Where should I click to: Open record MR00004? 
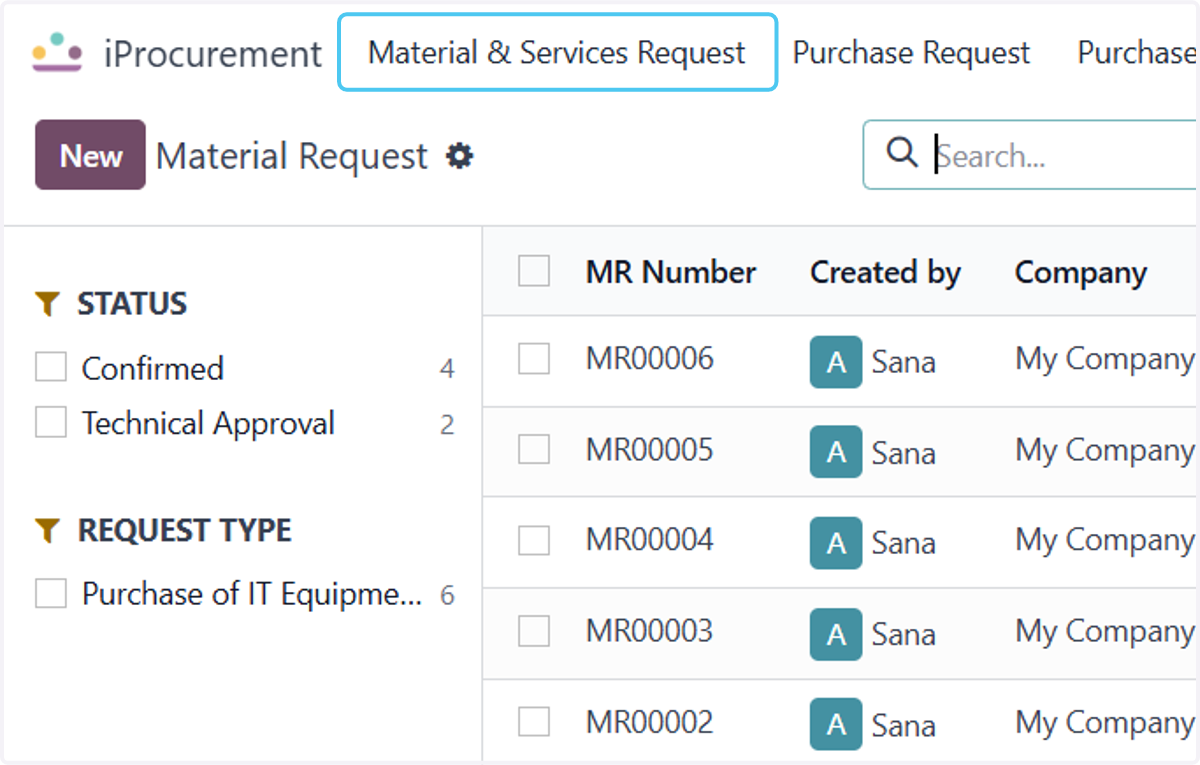[x=650, y=540]
